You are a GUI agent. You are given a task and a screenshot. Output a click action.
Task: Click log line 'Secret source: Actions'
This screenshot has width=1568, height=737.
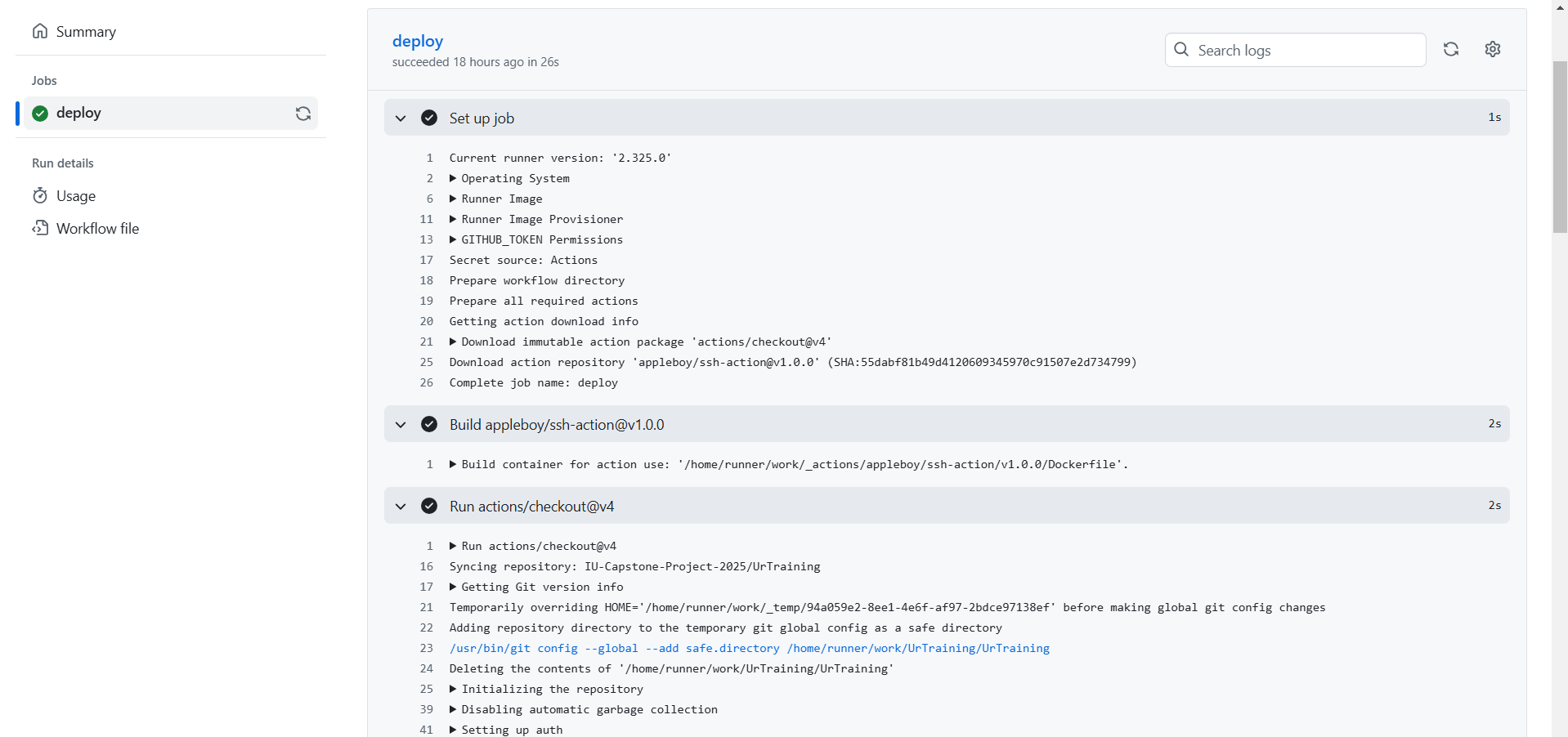(x=523, y=260)
